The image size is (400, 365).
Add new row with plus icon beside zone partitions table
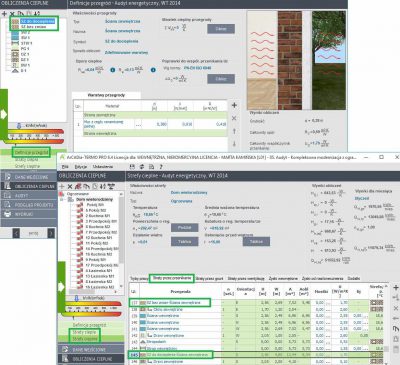click(x=396, y=288)
